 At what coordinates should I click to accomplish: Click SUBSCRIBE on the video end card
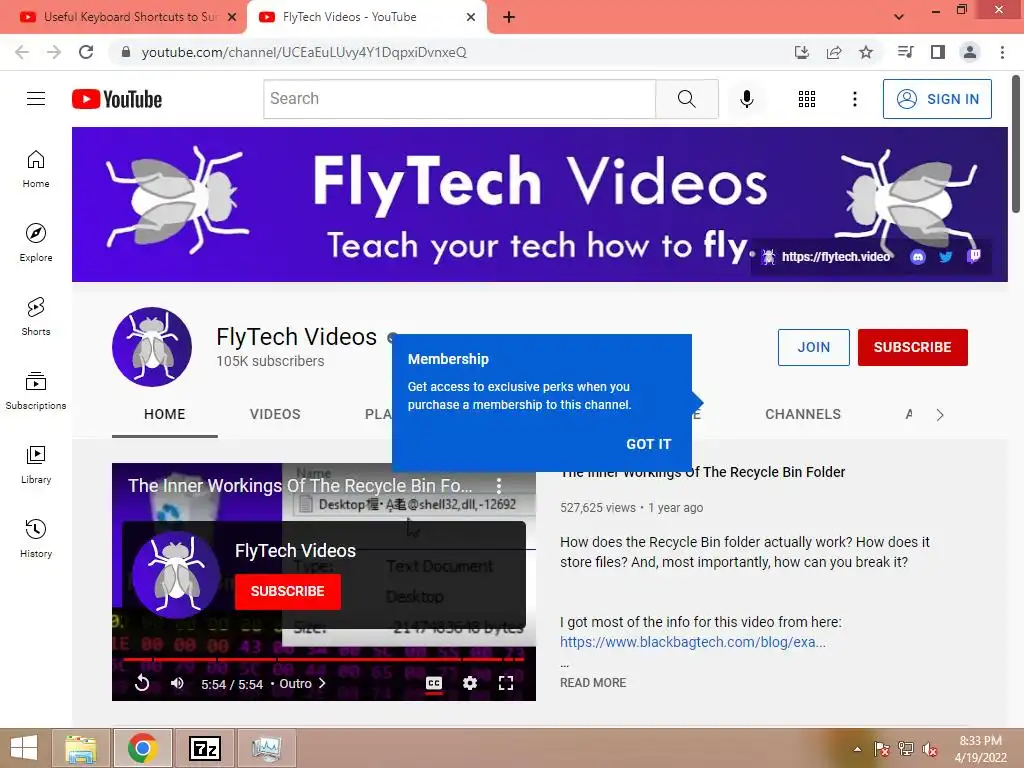(x=287, y=591)
